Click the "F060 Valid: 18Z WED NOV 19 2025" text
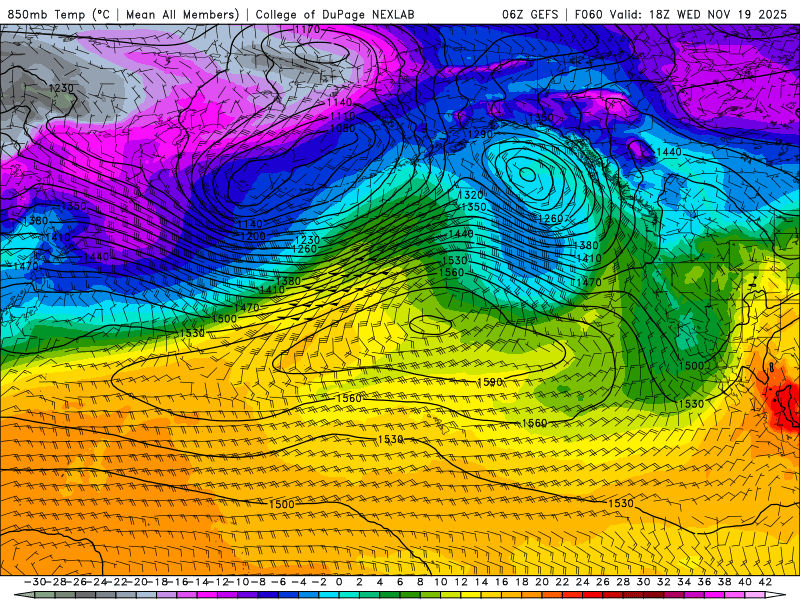This screenshot has width=800, height=600. (x=681, y=15)
